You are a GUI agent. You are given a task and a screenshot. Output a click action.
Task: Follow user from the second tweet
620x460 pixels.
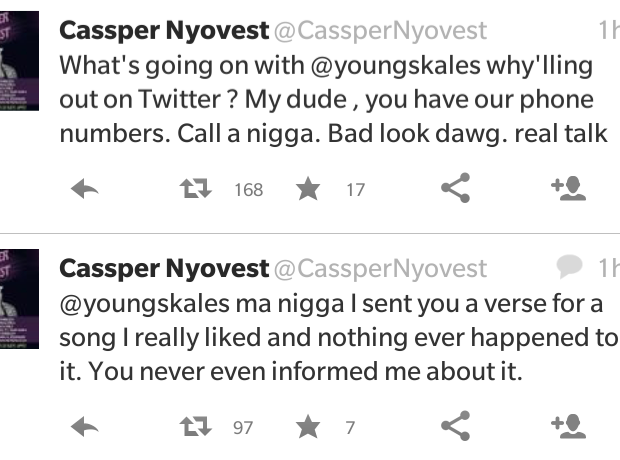pyautogui.click(x=567, y=427)
